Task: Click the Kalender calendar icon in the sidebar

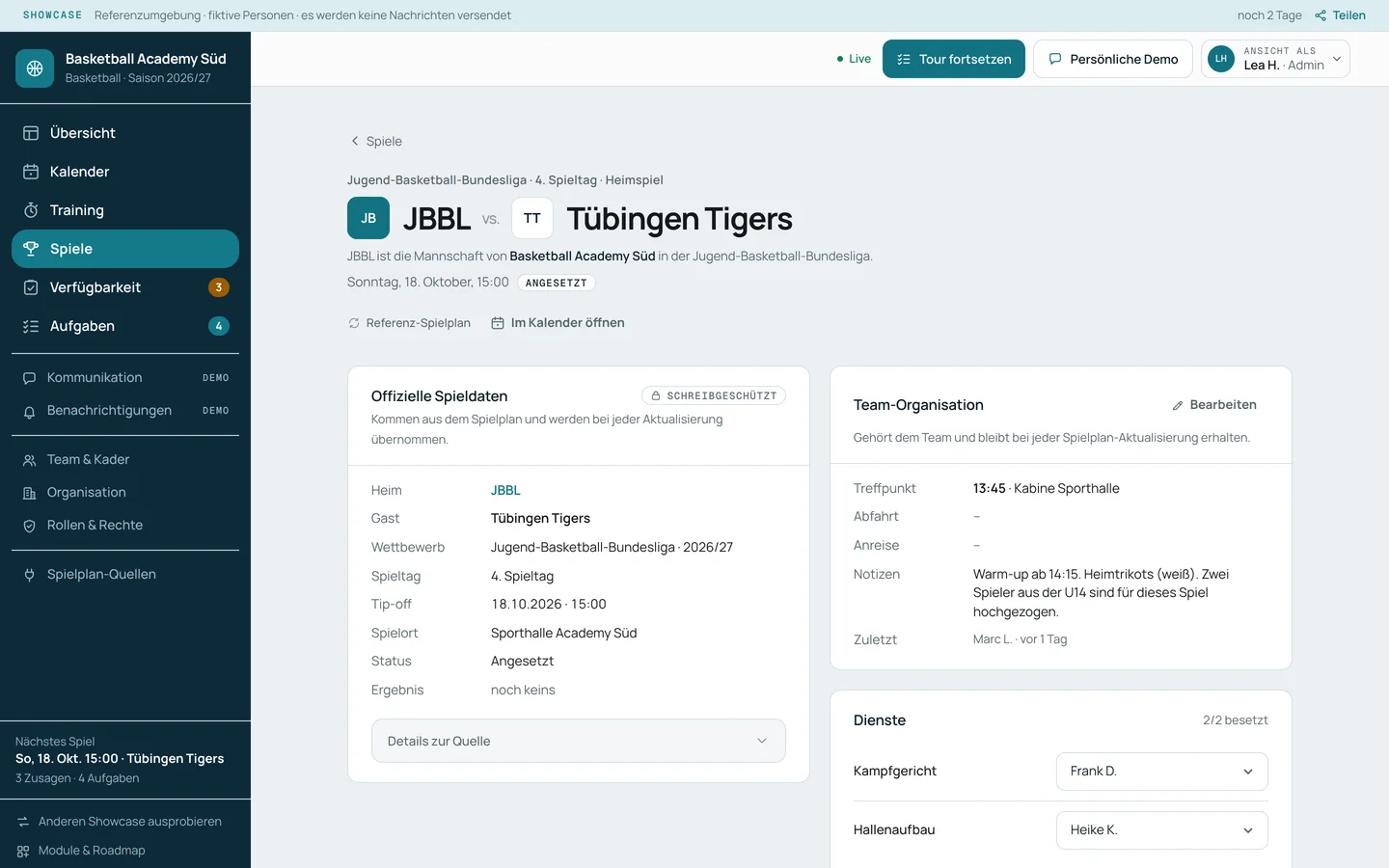Action: pyautogui.click(x=31, y=172)
